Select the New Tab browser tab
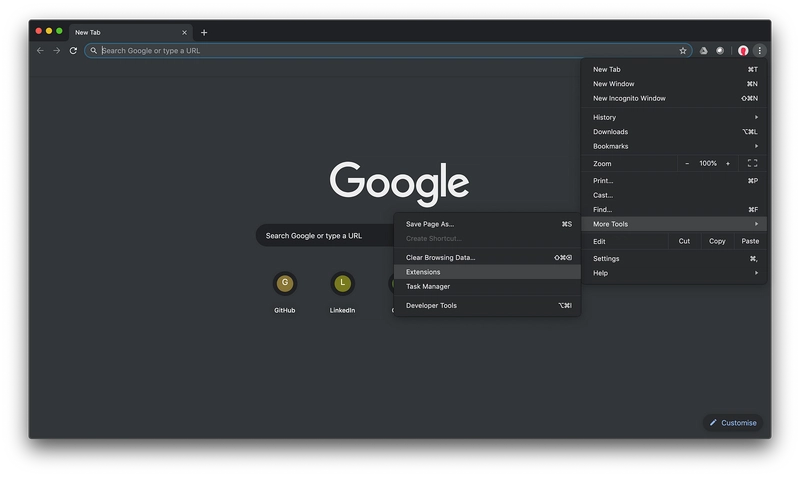 (x=131, y=33)
